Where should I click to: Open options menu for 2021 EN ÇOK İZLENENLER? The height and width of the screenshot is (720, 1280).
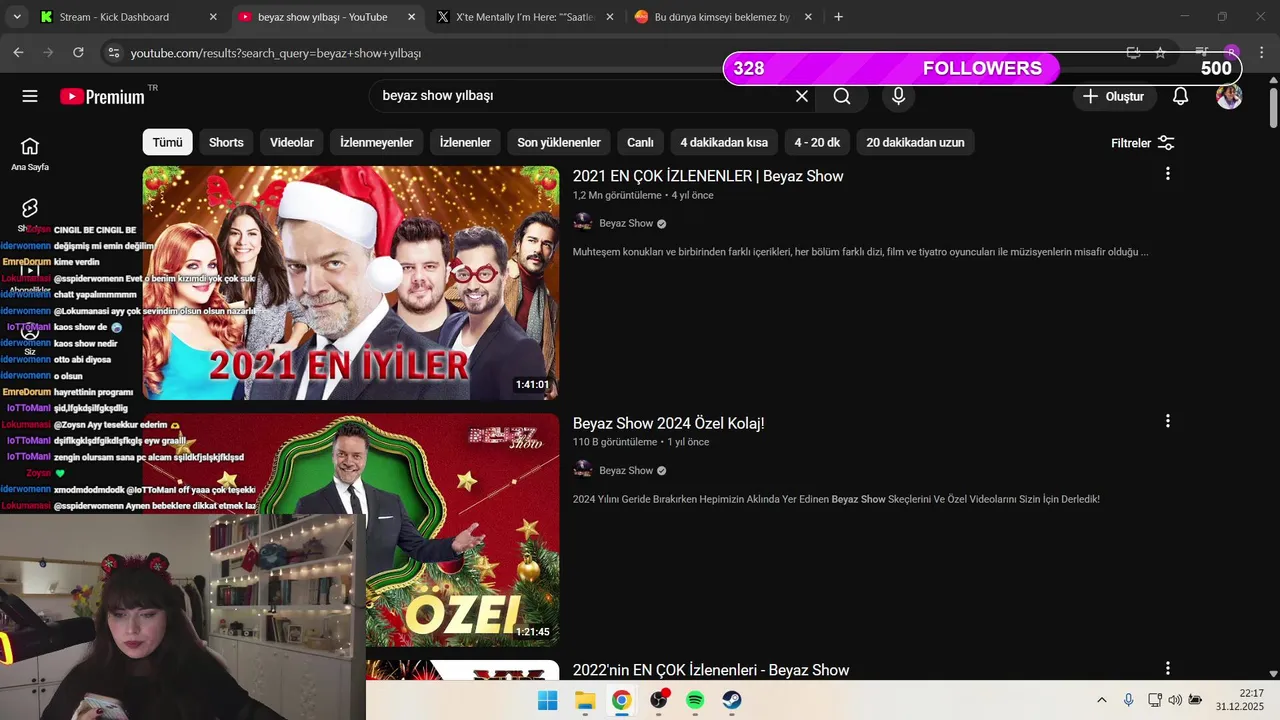click(x=1167, y=174)
